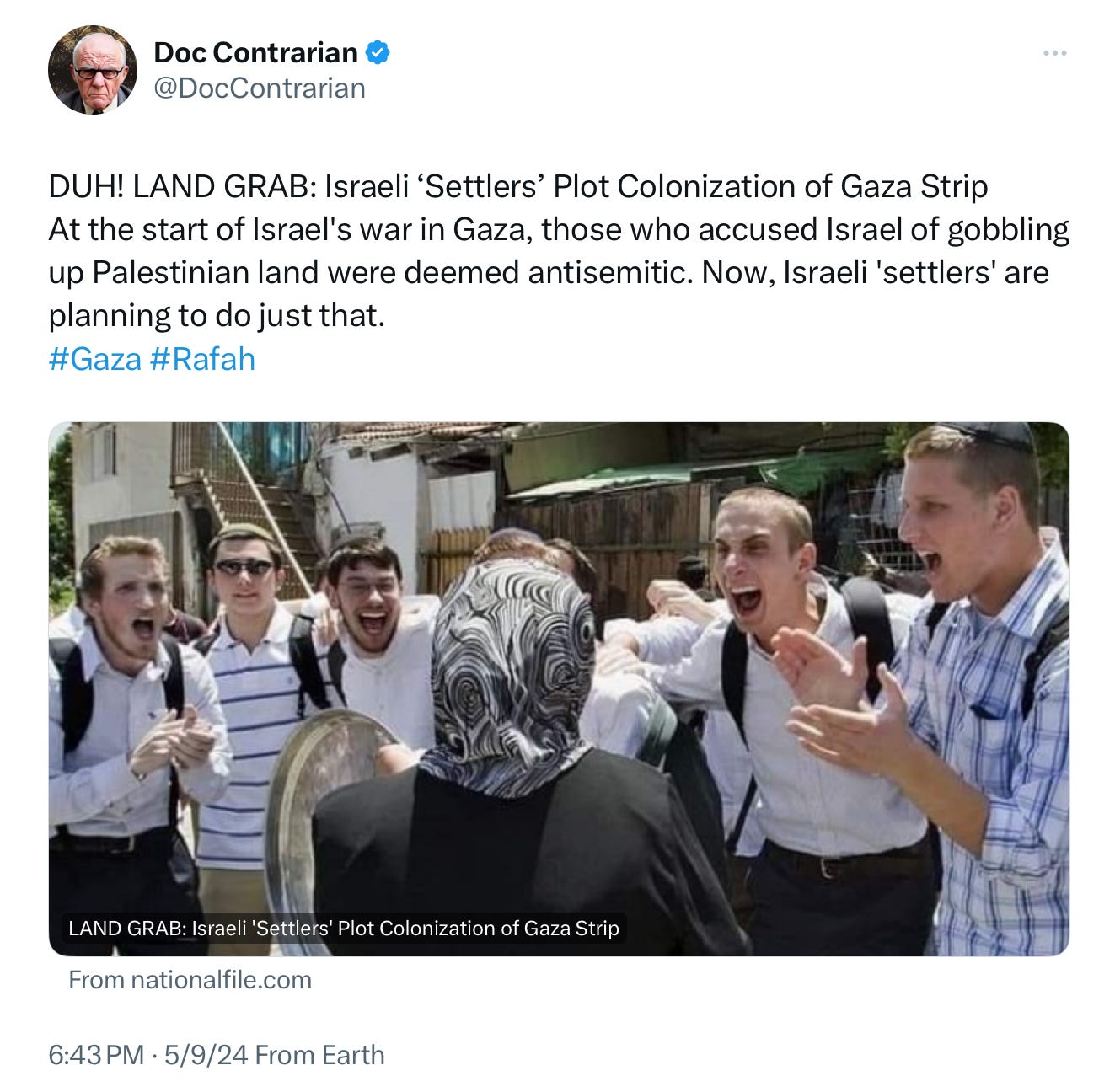1115x1092 pixels.
Task: Select the DUH! LAND GRAB headline text
Action: (x=518, y=186)
